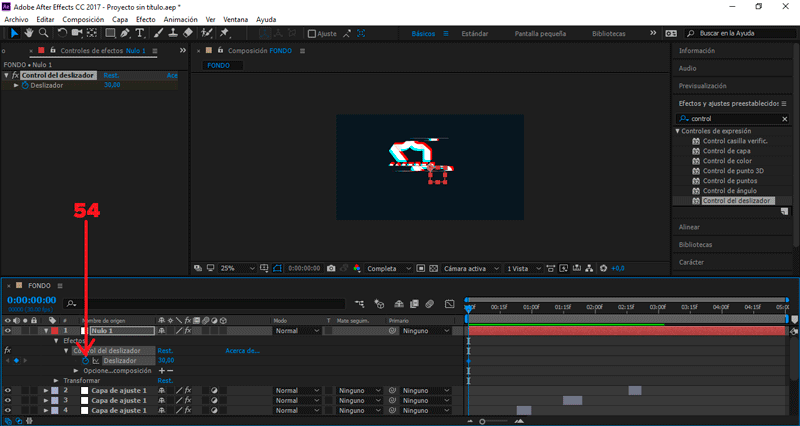Select the Pen tool
Screen dimensions: 800x426
[125, 33]
